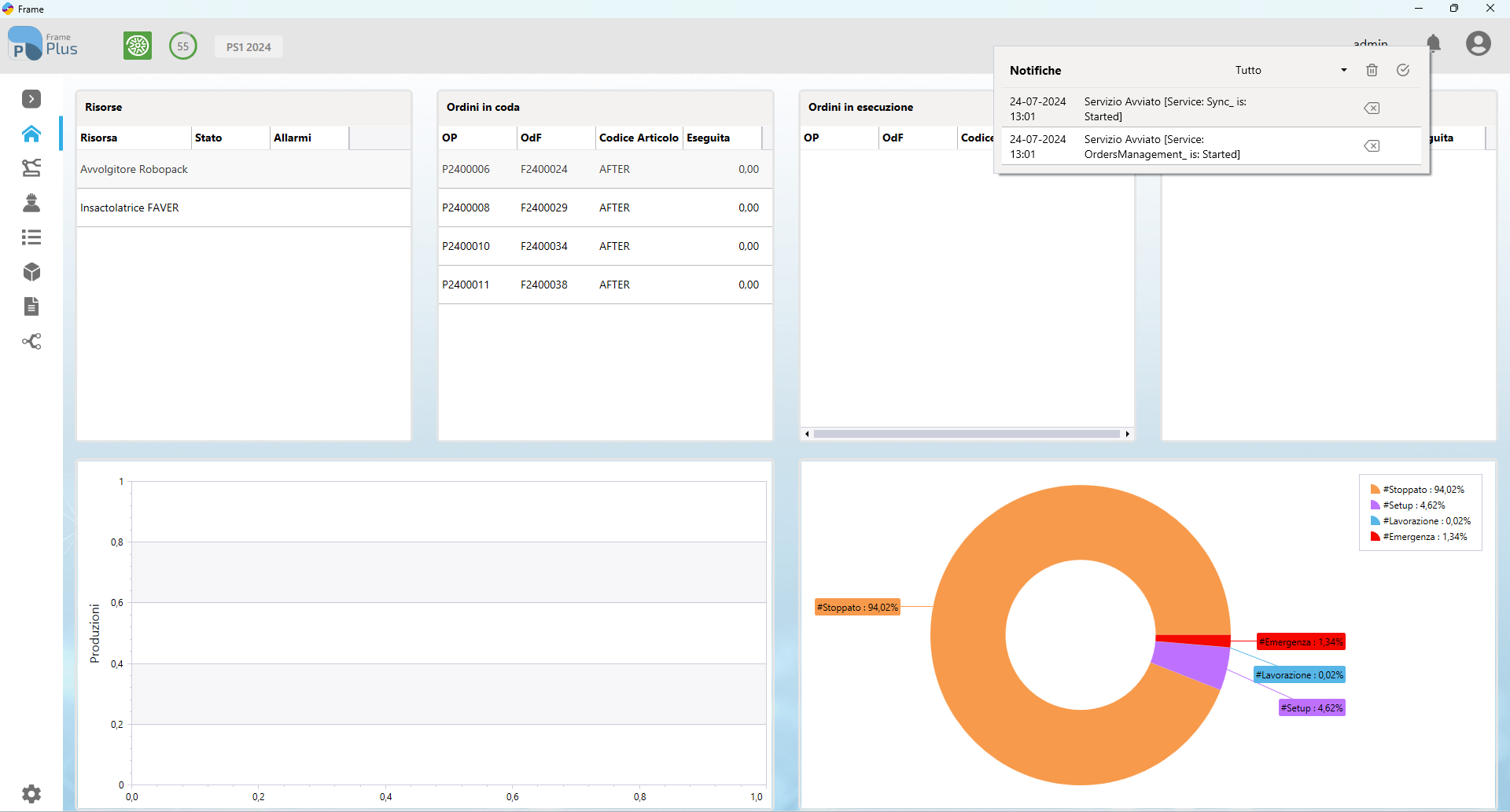Screen dimensions: 1510x812
Task: Open the workflow connections sidebar icon
Action: [x=31, y=341]
